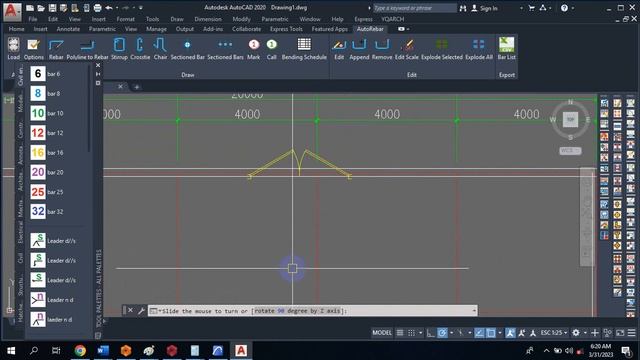640x360 pixels.
Task: Add new drawing tab with plus button
Action: point(137,87)
